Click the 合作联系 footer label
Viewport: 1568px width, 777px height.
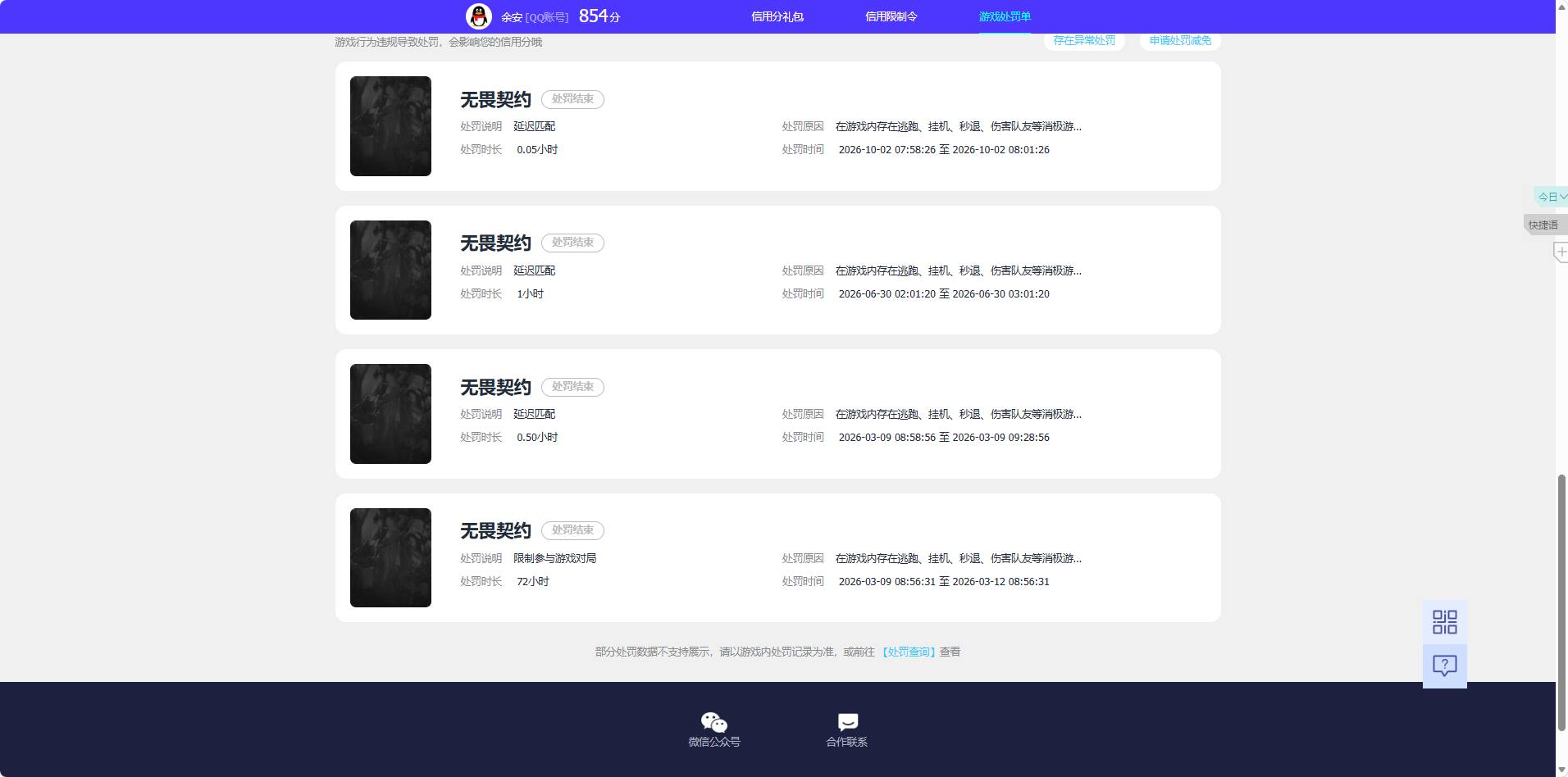[x=847, y=742]
